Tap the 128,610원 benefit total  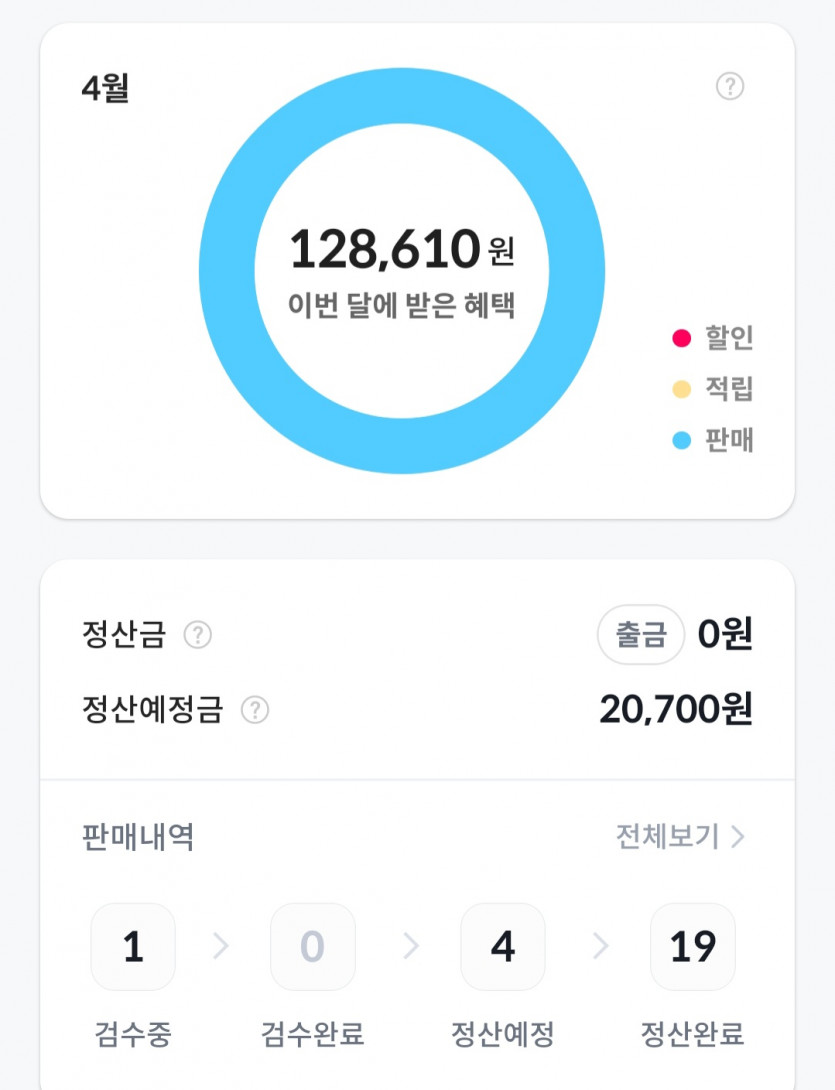tap(401, 250)
